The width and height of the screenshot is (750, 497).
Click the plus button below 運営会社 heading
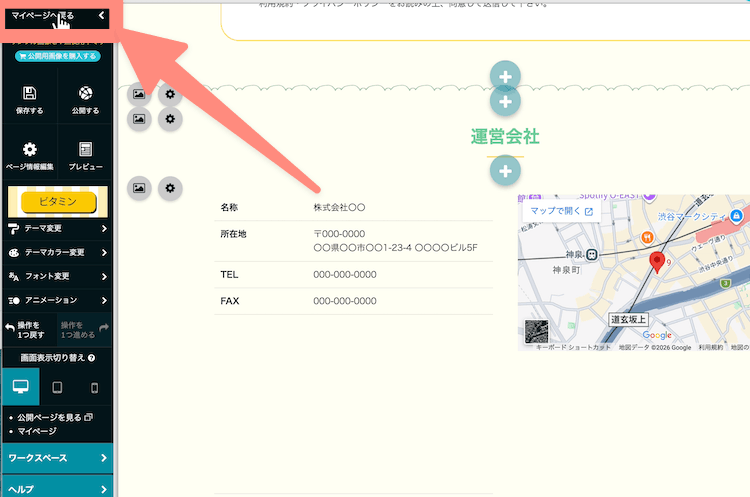pyautogui.click(x=505, y=171)
